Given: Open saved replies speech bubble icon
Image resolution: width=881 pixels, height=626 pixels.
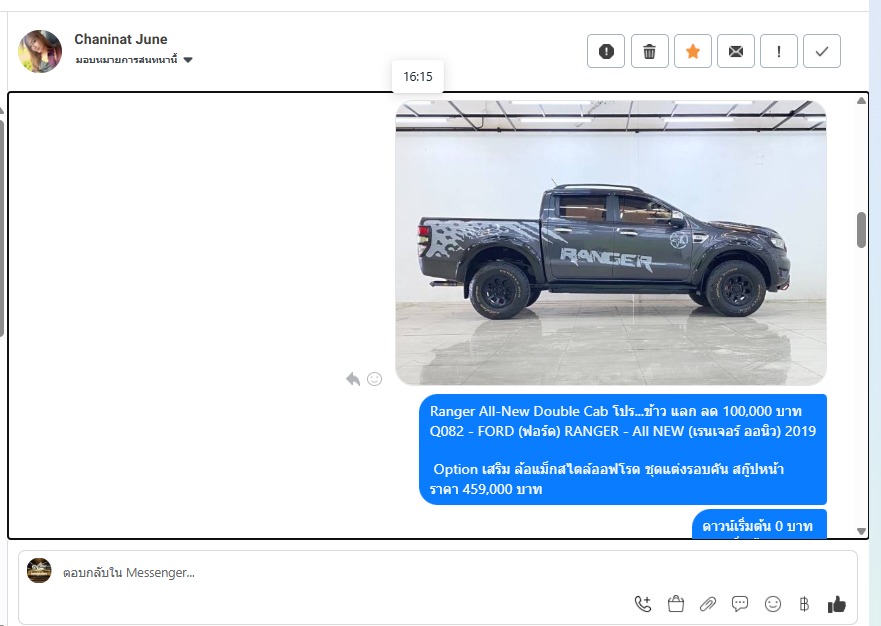Looking at the screenshot, I should point(740,604).
